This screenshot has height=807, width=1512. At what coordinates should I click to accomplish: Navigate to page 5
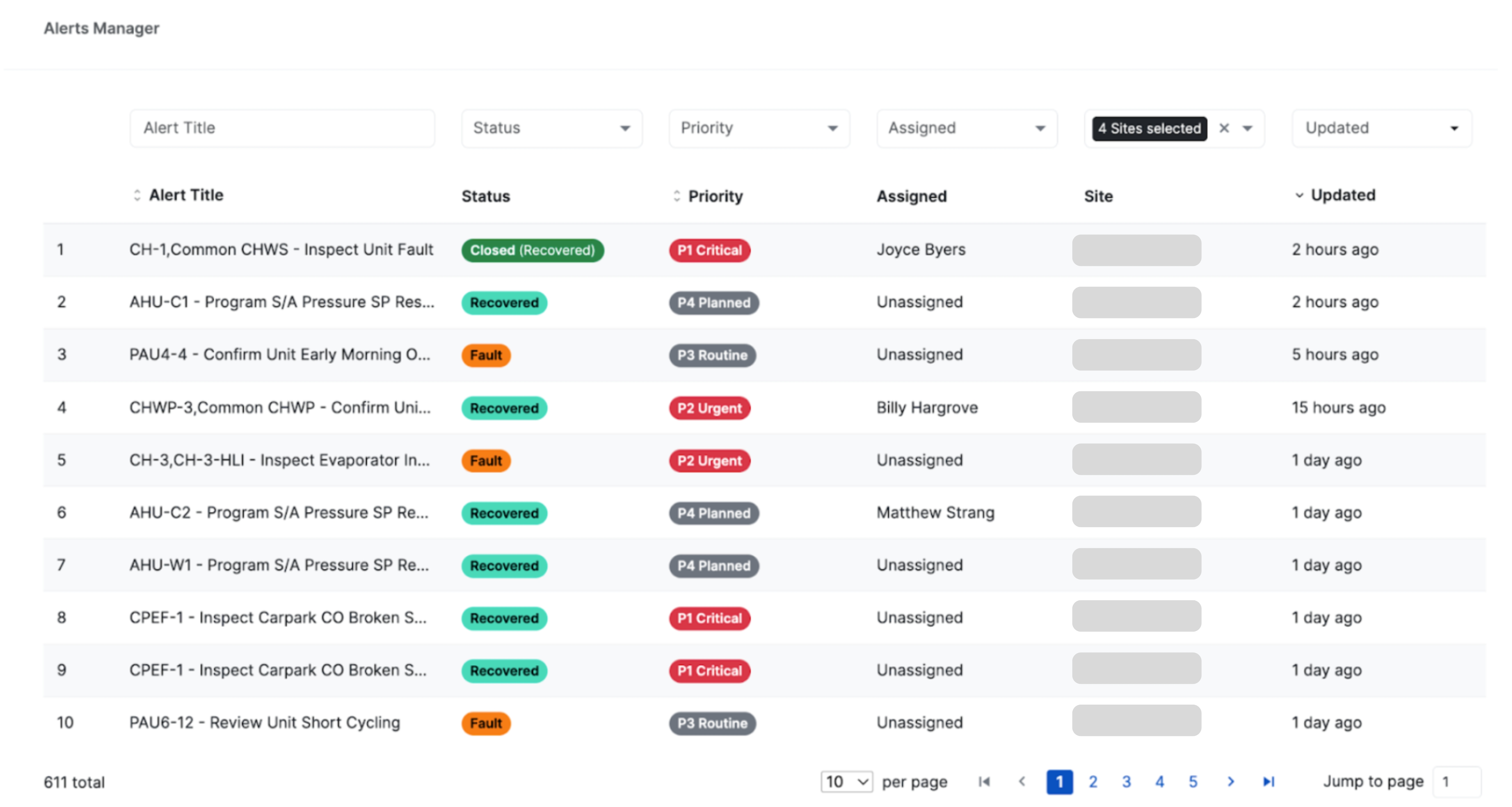point(1193,781)
